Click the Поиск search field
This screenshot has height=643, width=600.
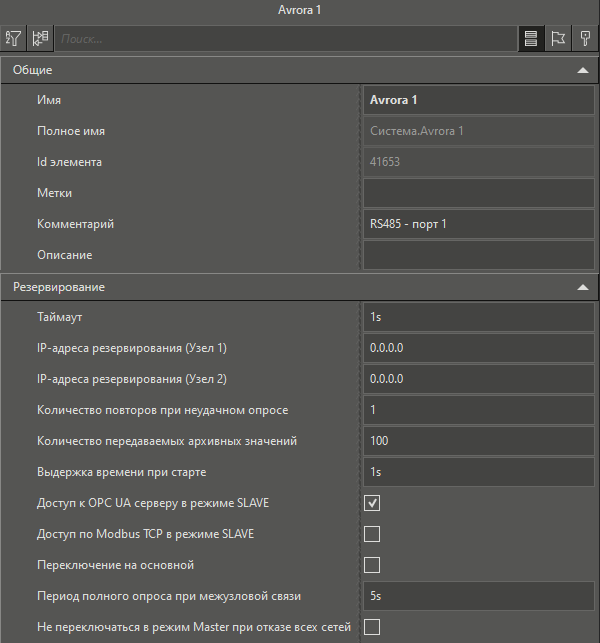click(286, 39)
